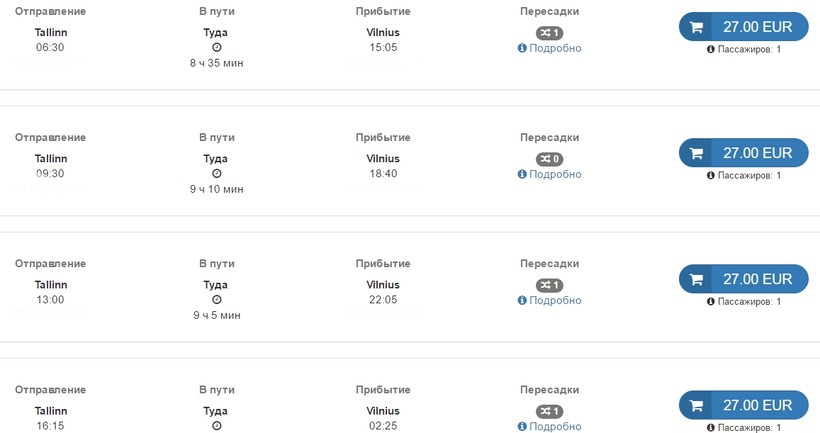Click the clock icon on the 8 ч 35 мин trip
This screenshot has height=433, width=820.
pyautogui.click(x=217, y=48)
